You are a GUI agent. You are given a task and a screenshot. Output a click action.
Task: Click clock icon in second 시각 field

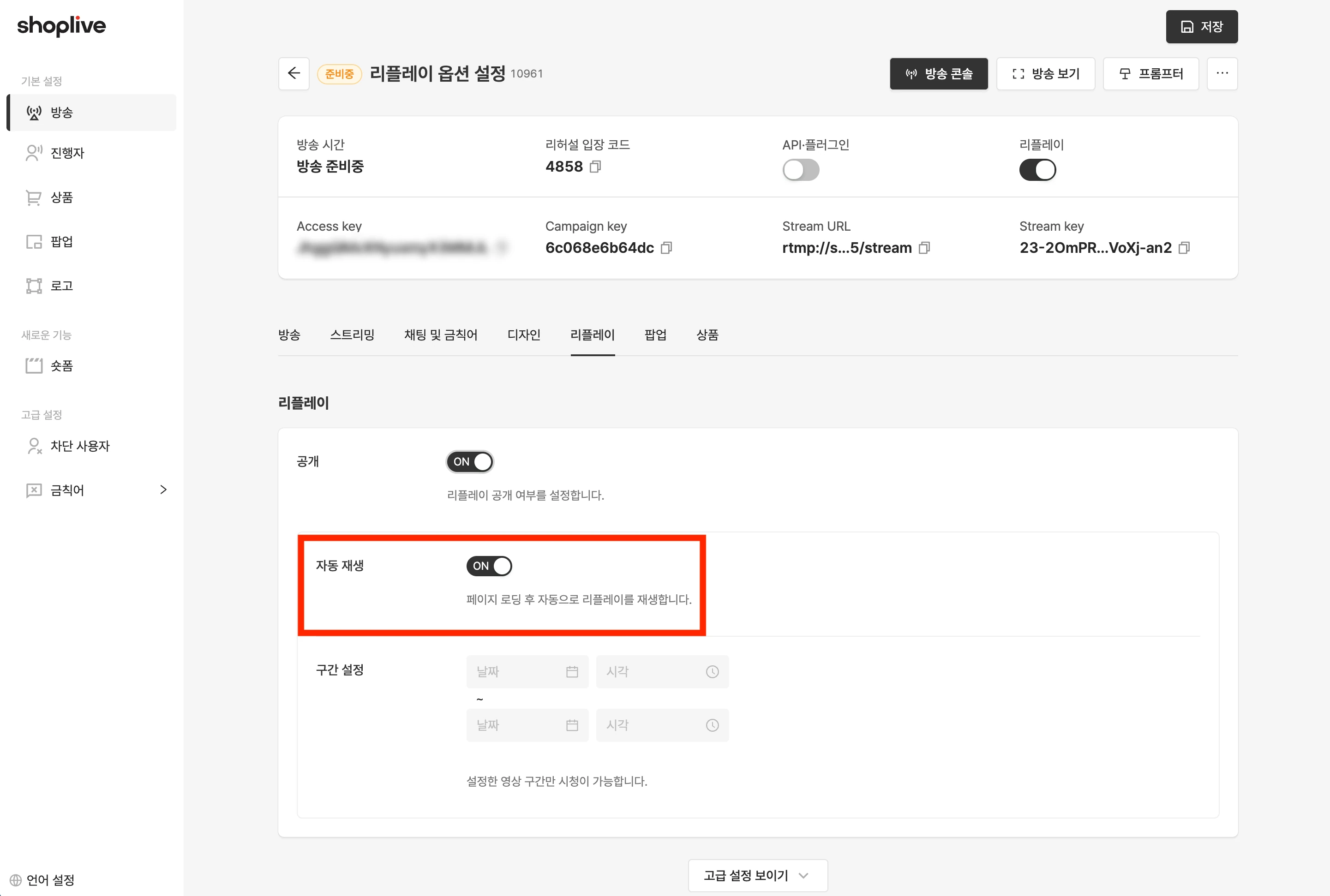click(712, 725)
